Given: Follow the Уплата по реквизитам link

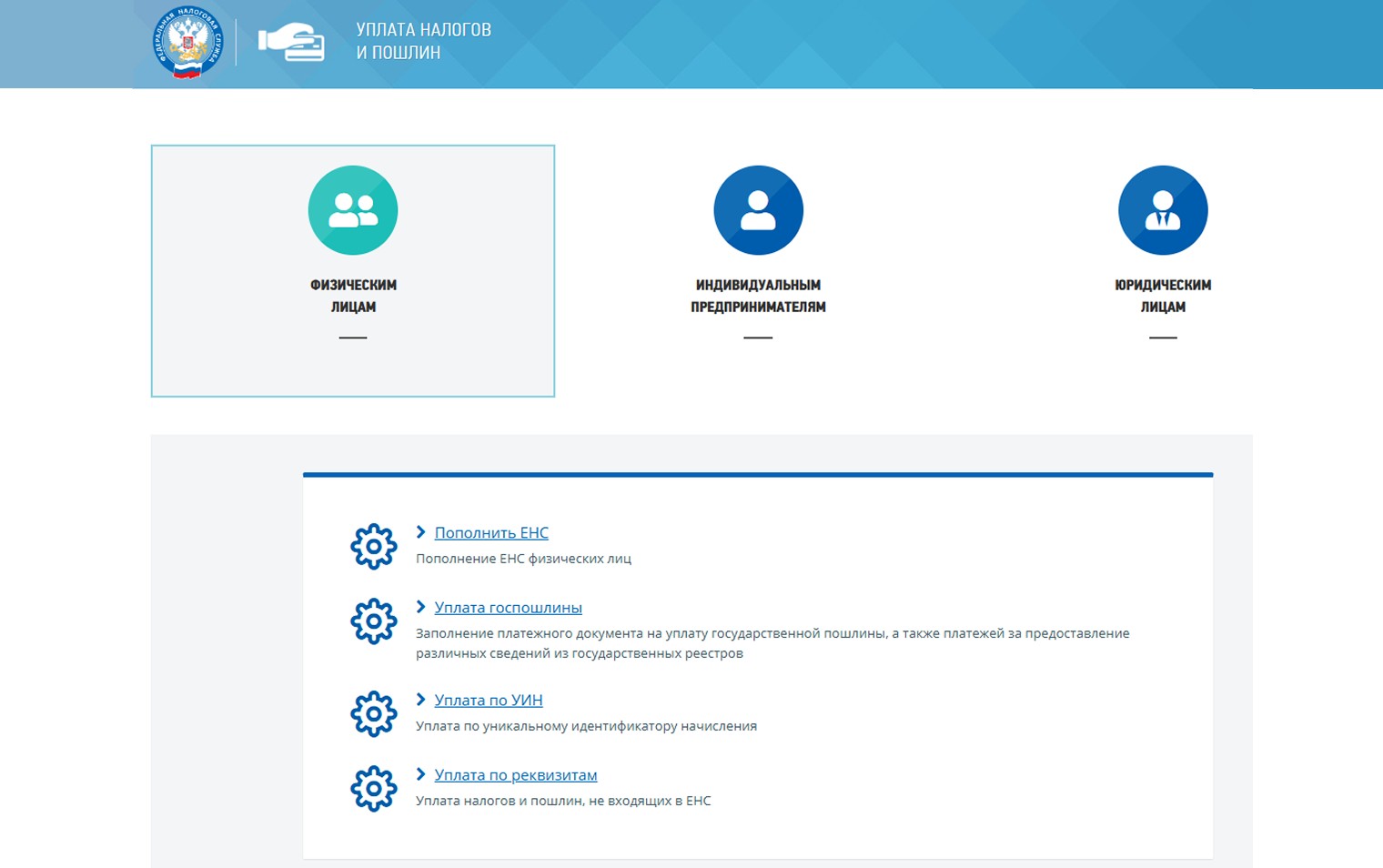Looking at the screenshot, I should click(516, 775).
